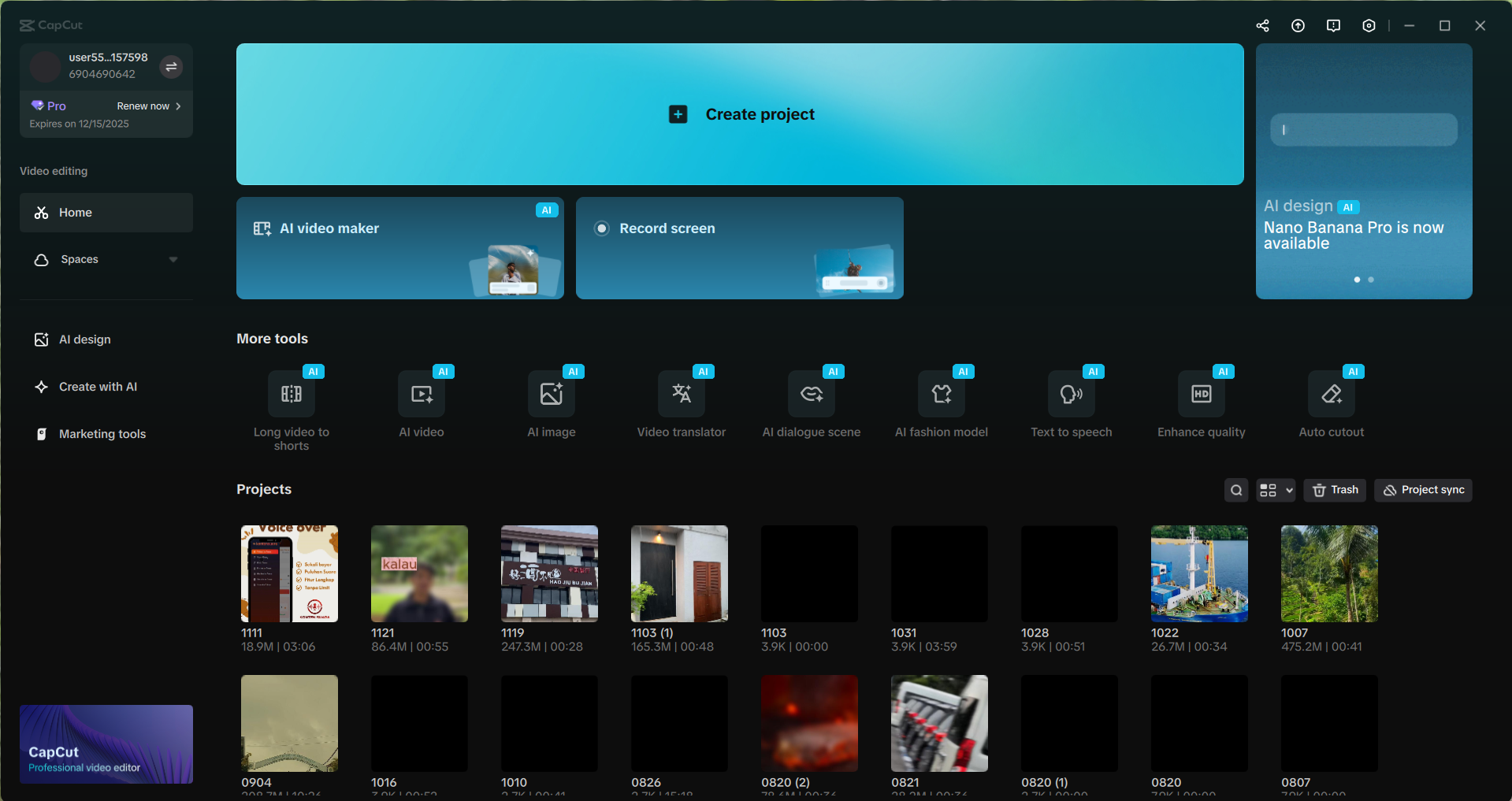This screenshot has height=801, width=1512.
Task: Open the settings hexagon icon
Action: click(1369, 26)
